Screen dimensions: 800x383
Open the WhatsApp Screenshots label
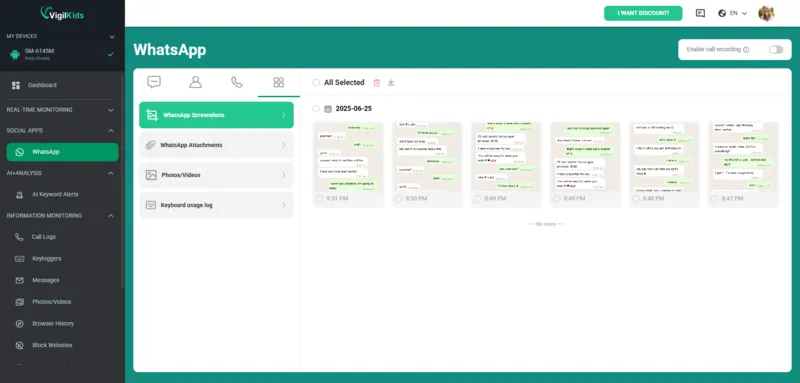pyautogui.click(x=194, y=115)
